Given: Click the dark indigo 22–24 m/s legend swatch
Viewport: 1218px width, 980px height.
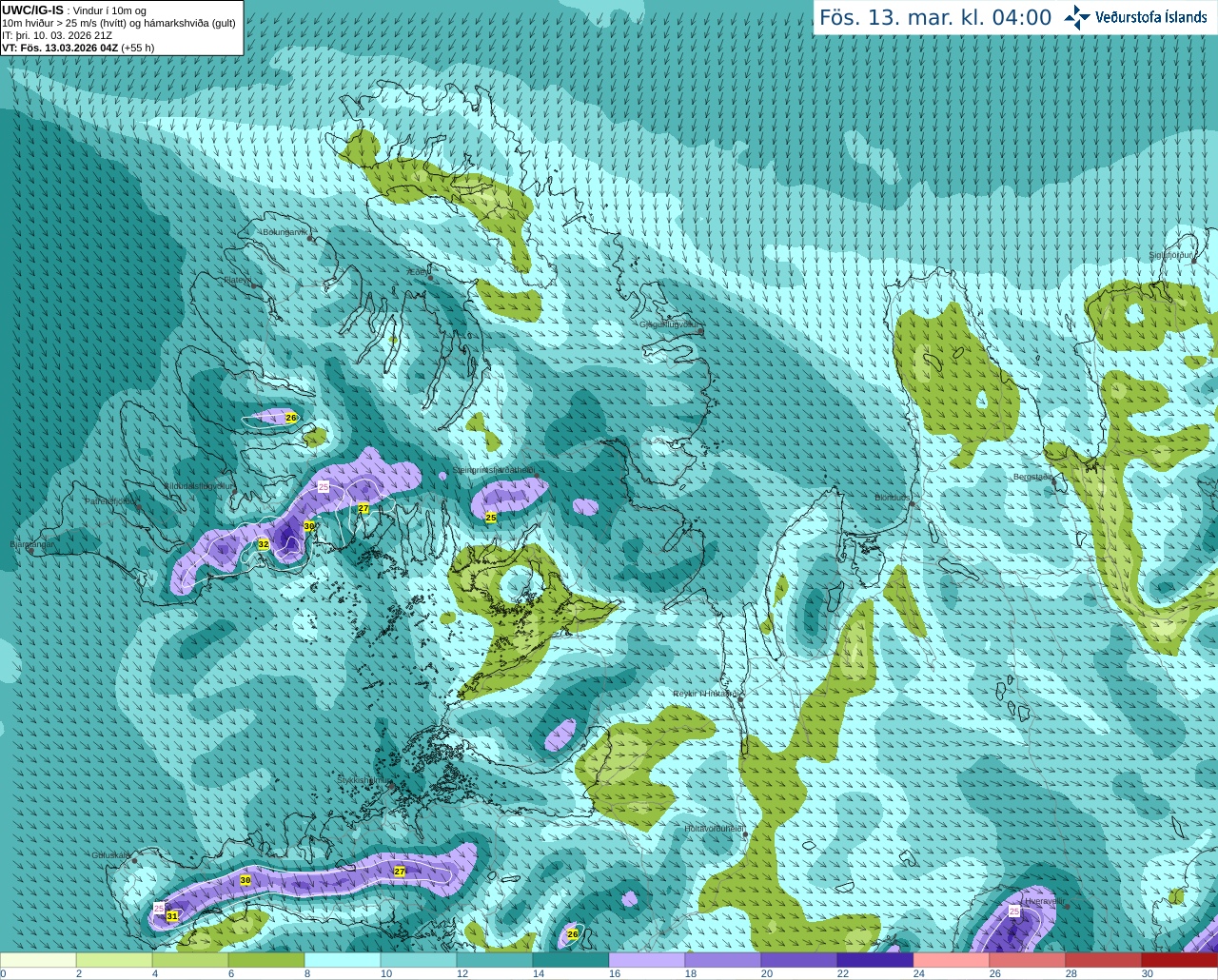Looking at the screenshot, I should 875,960.
